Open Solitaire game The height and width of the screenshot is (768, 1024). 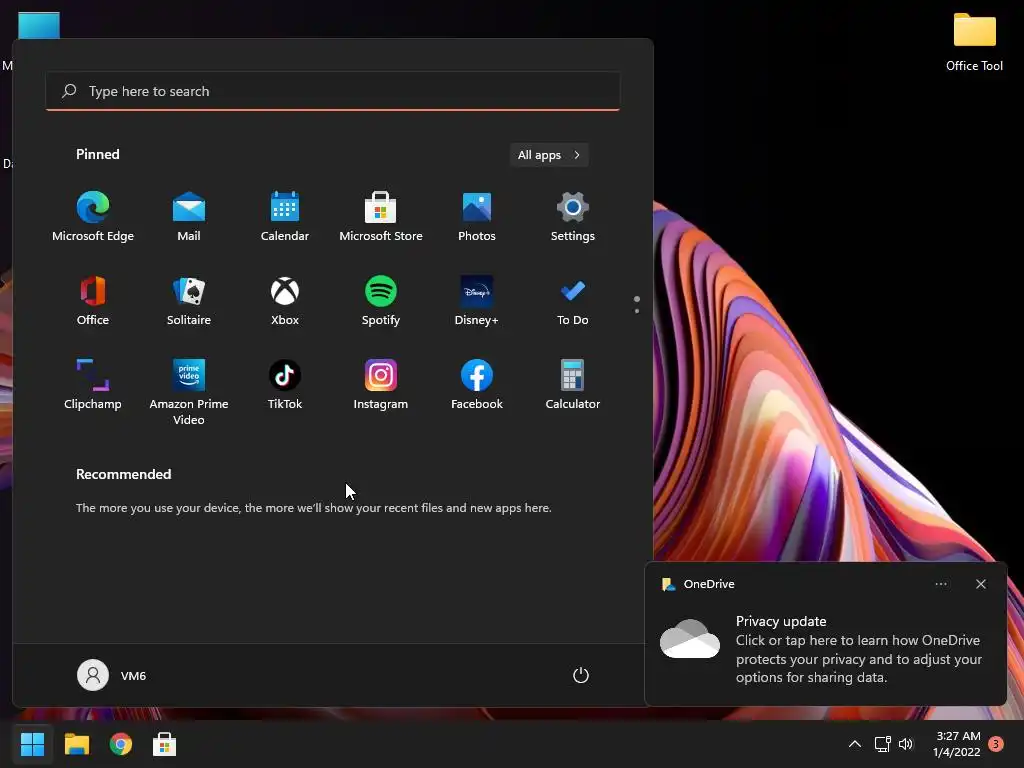189,301
